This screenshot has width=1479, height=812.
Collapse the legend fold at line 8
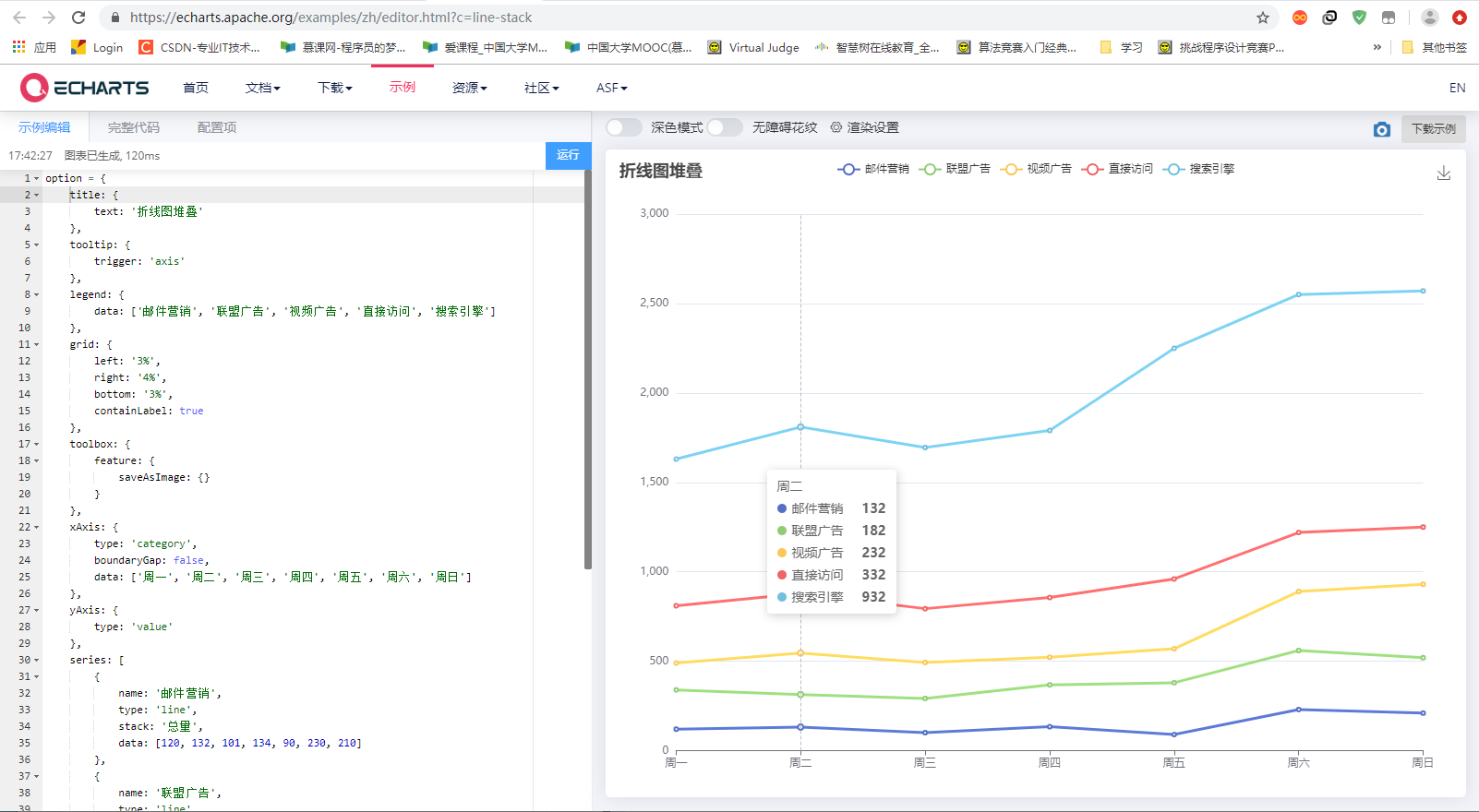37,294
